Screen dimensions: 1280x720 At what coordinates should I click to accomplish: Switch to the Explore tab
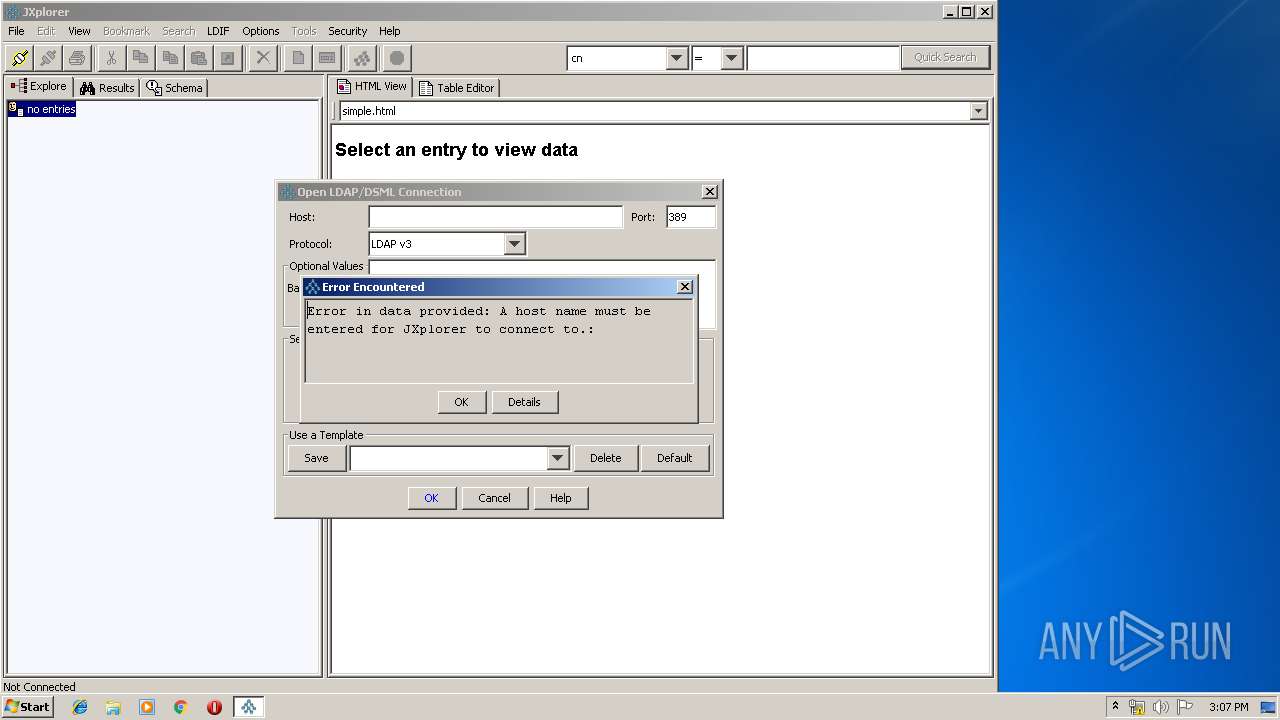click(x=38, y=87)
